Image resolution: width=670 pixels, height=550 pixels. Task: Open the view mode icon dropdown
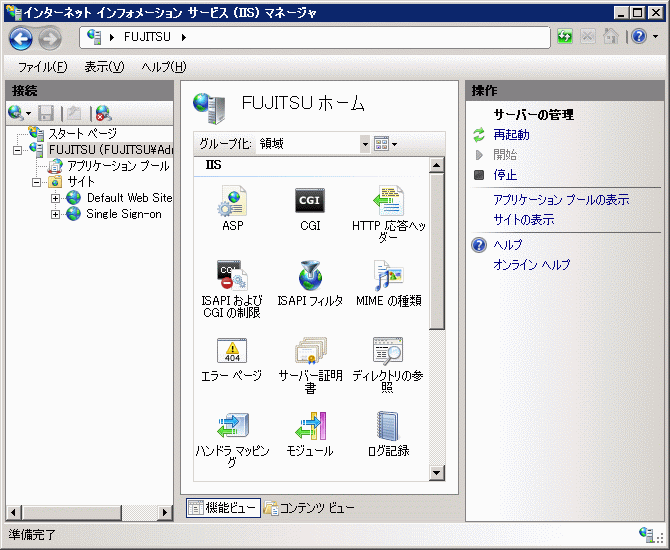click(x=385, y=144)
